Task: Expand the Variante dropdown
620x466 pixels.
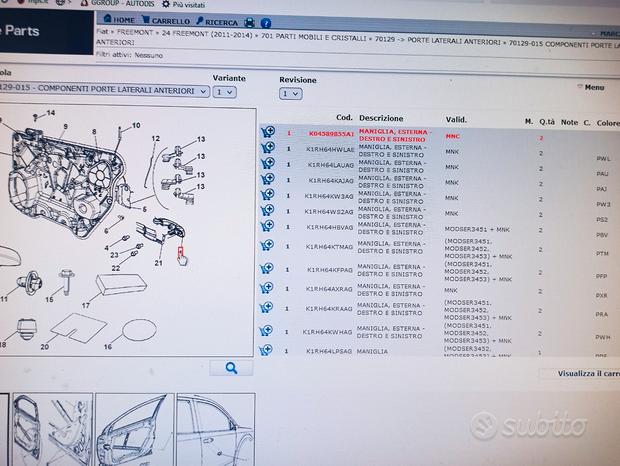Action: (x=225, y=92)
